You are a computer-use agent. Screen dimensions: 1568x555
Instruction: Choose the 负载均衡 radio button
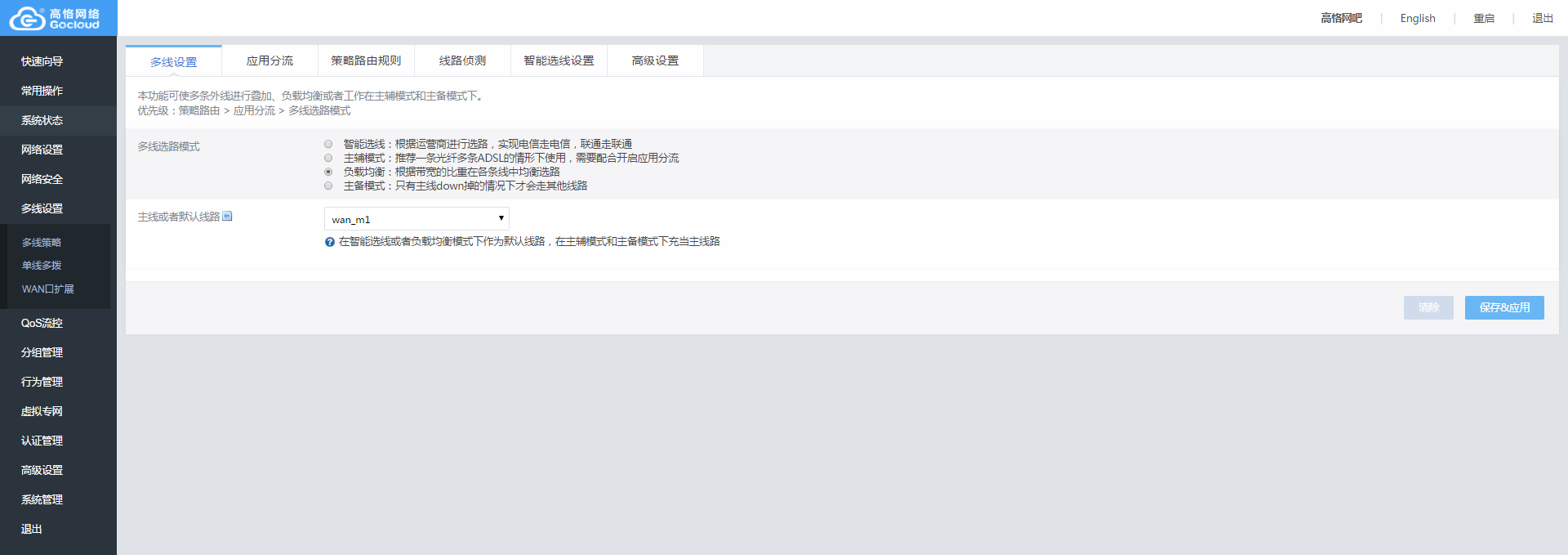point(328,172)
